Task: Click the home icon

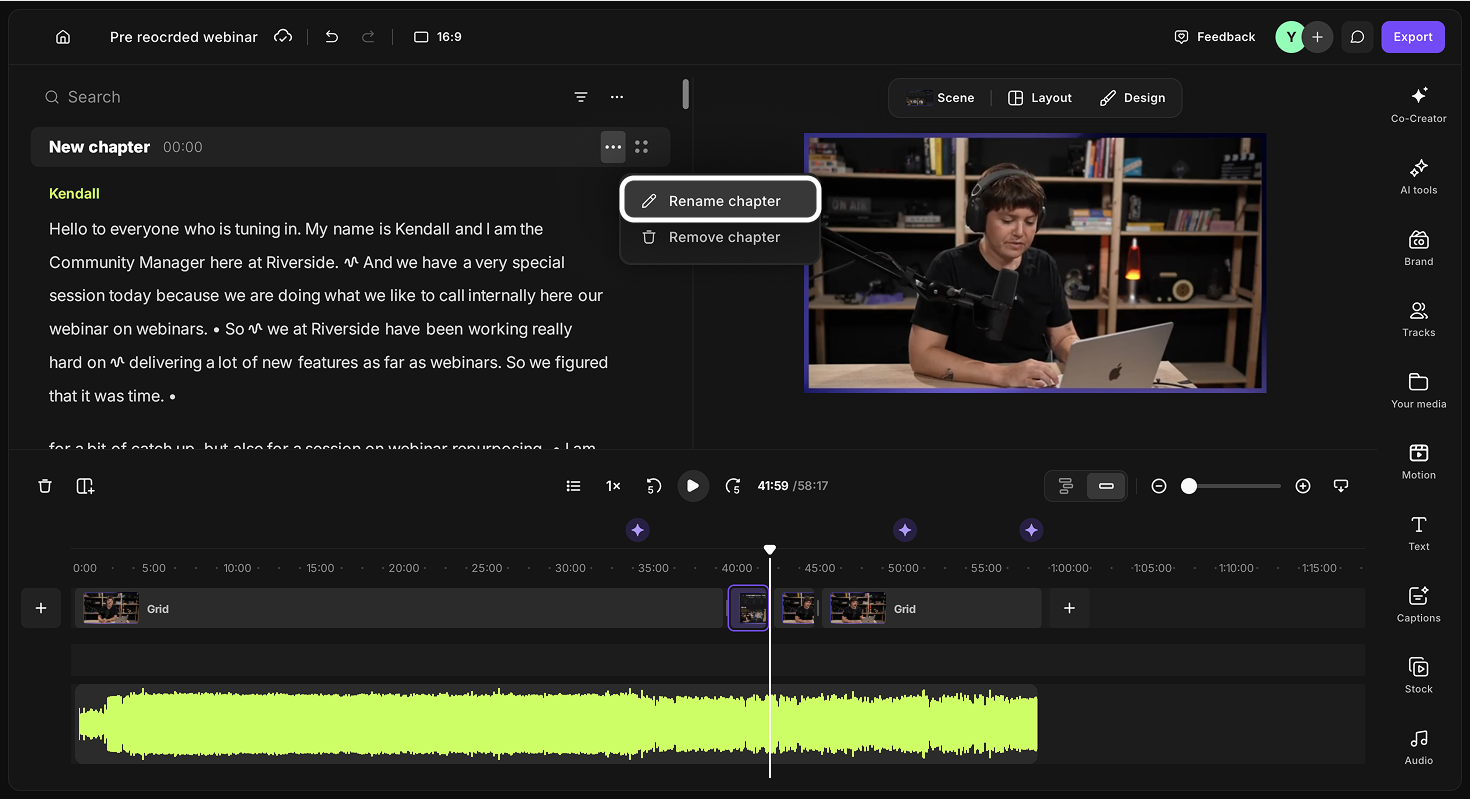Action: pos(63,37)
